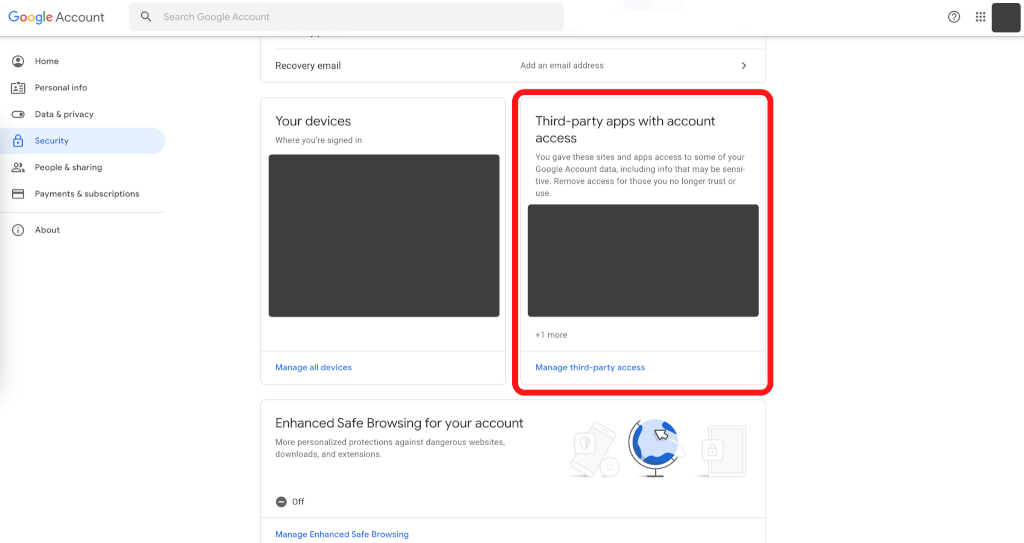
Task: Click the Search Google Account field
Action: 350,17
